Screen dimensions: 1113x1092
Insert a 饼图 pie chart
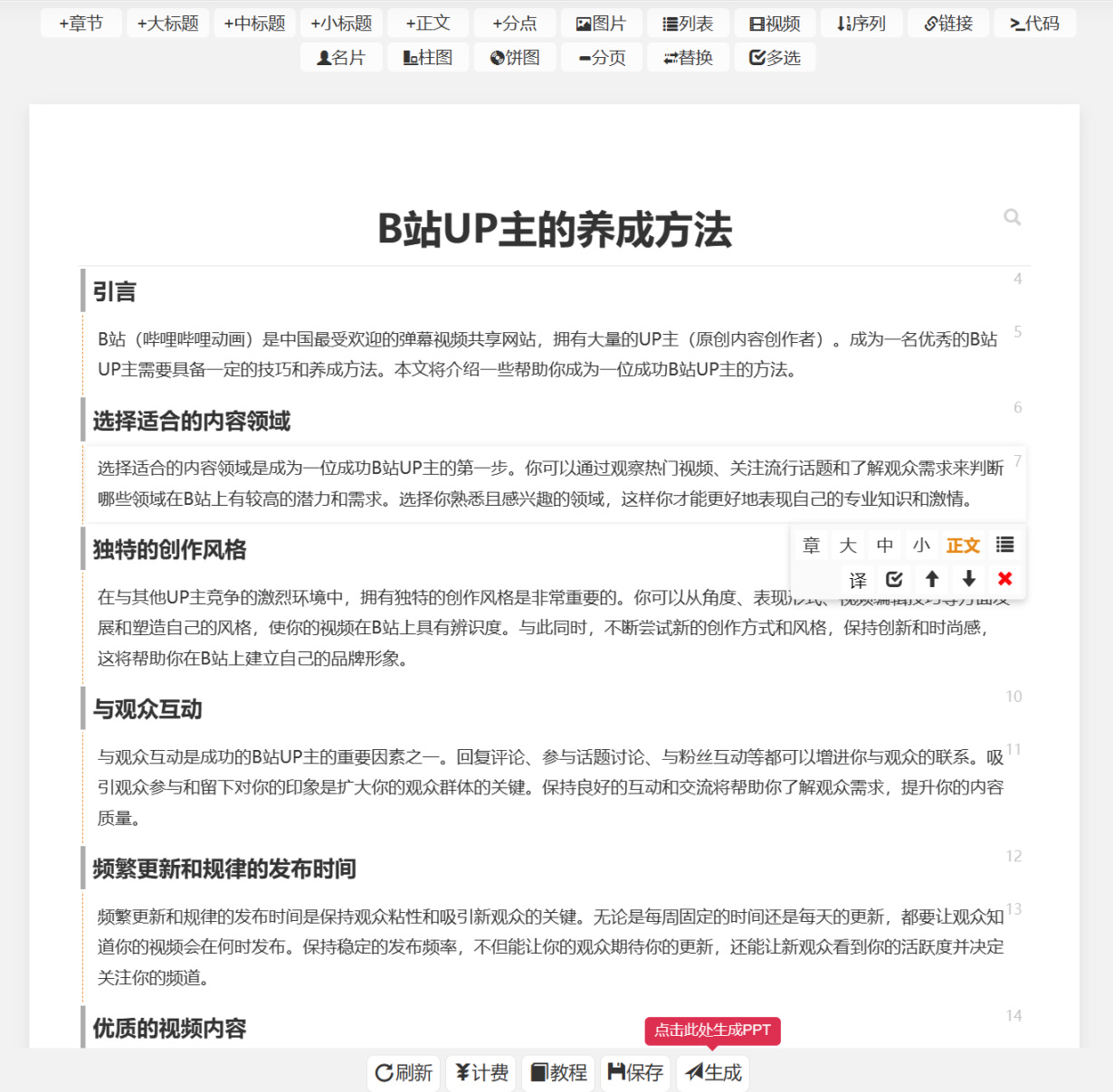pos(515,58)
